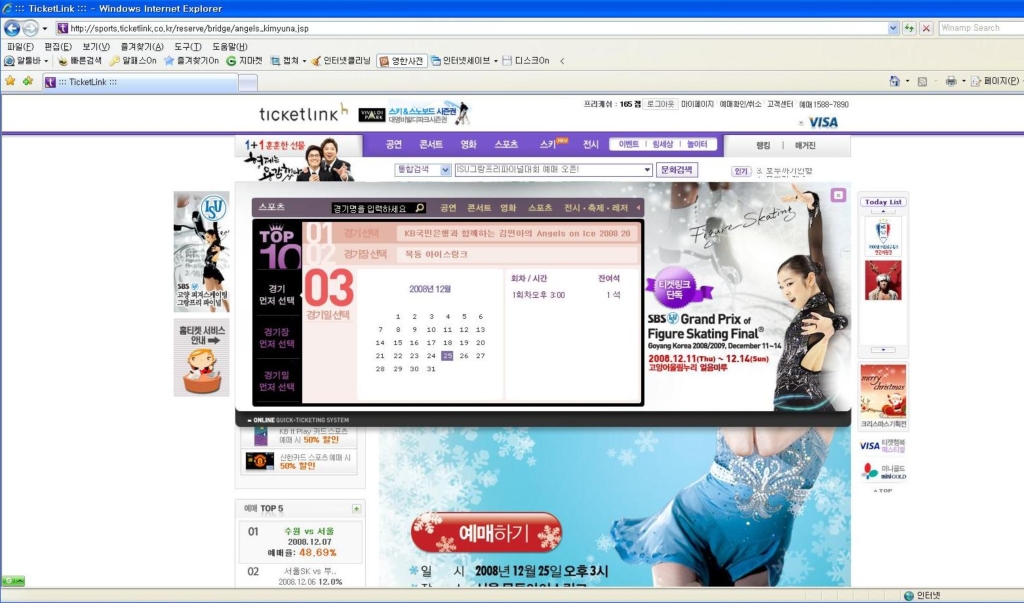
Task: Expand the 인터넷세이브 dropdown arrow
Action: (496, 61)
